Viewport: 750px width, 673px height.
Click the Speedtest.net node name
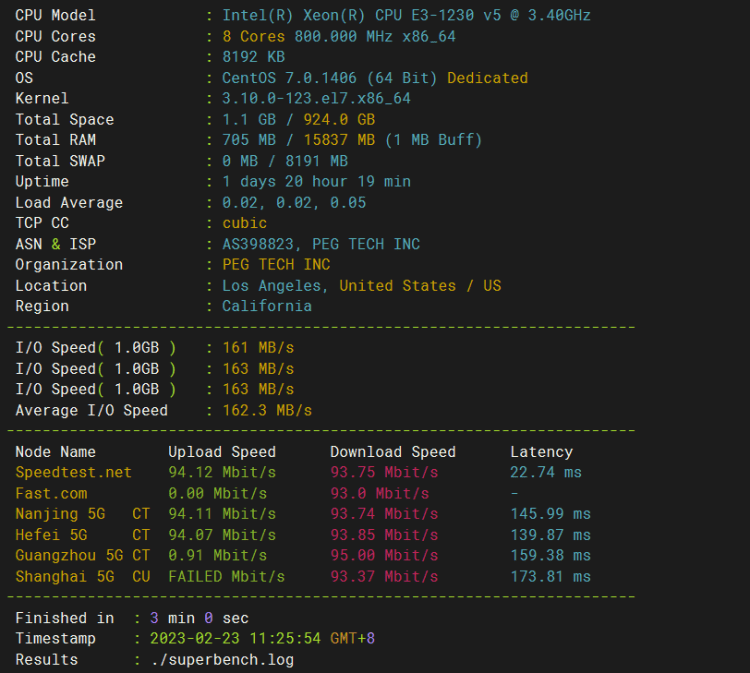[x=73, y=472]
